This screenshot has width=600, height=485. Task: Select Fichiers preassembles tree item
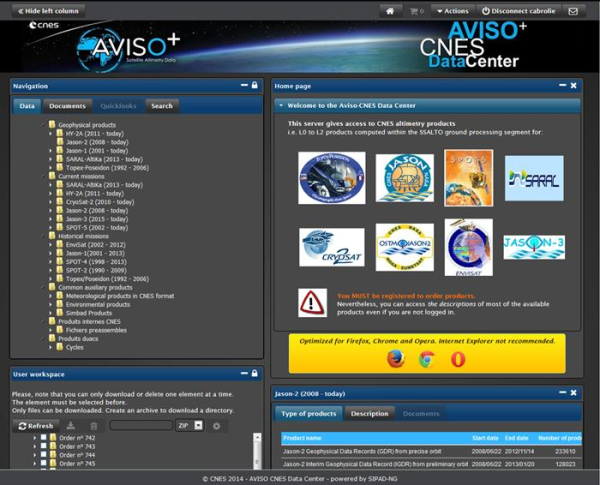[x=96, y=330]
